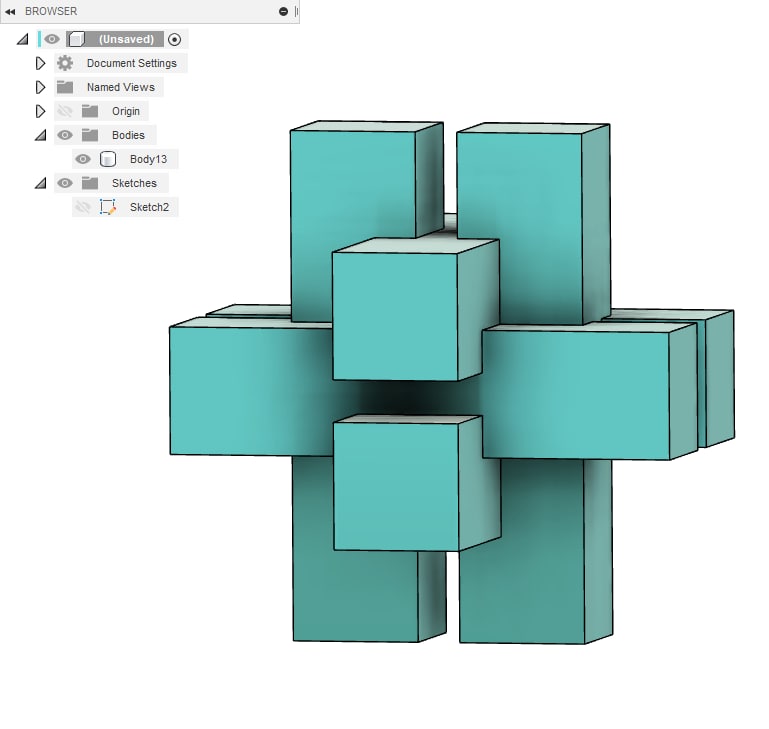Viewport: 769px width, 729px height.
Task: Click the Document Settings gear icon
Action: click(x=65, y=63)
